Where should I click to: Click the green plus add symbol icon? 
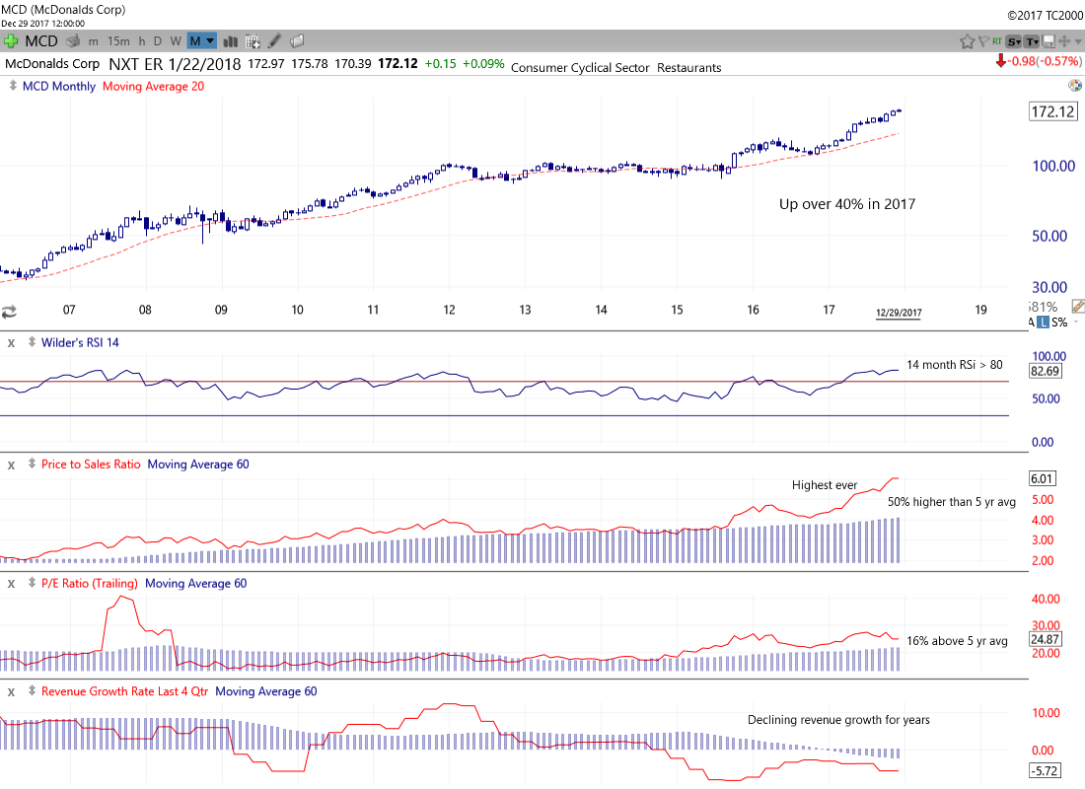click(x=11, y=41)
